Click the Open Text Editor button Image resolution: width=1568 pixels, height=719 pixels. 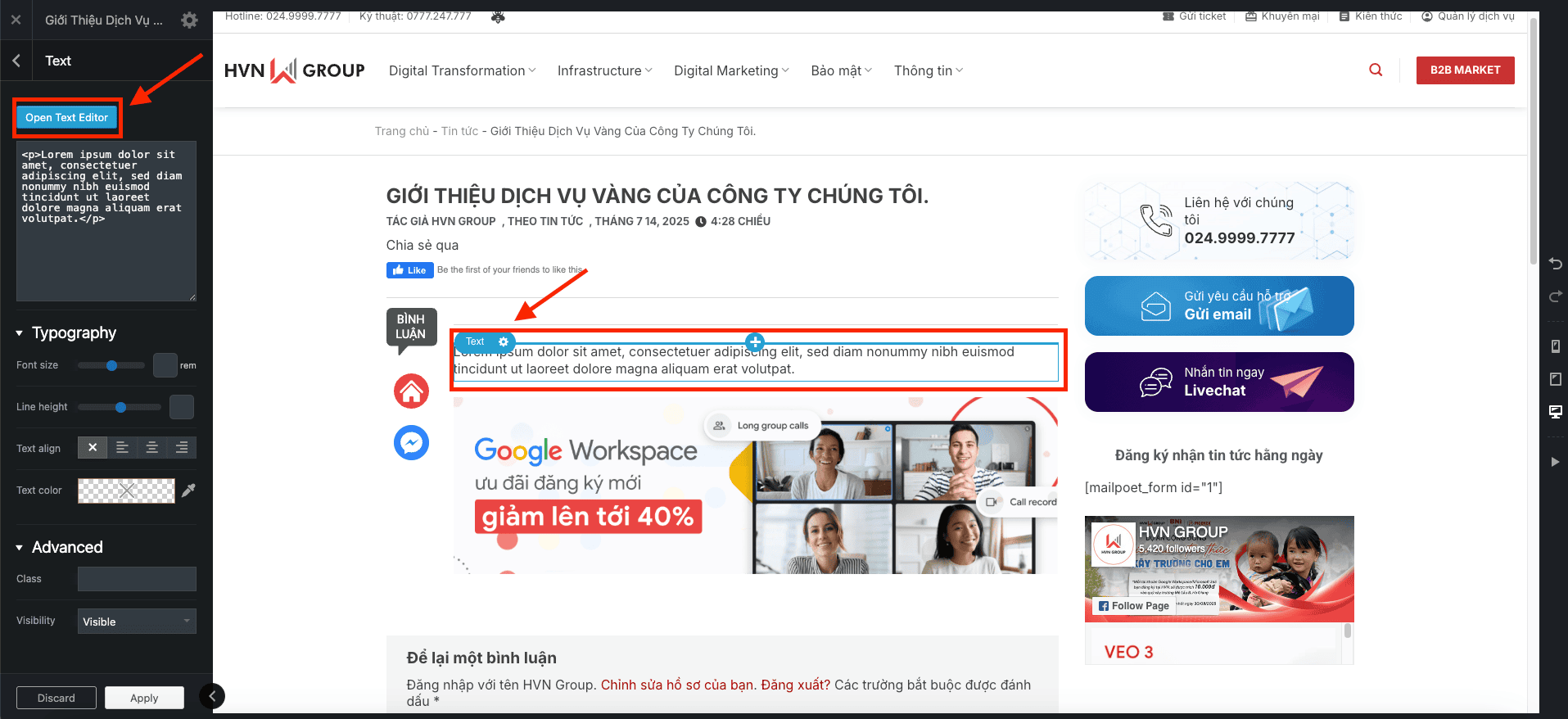[x=66, y=118]
